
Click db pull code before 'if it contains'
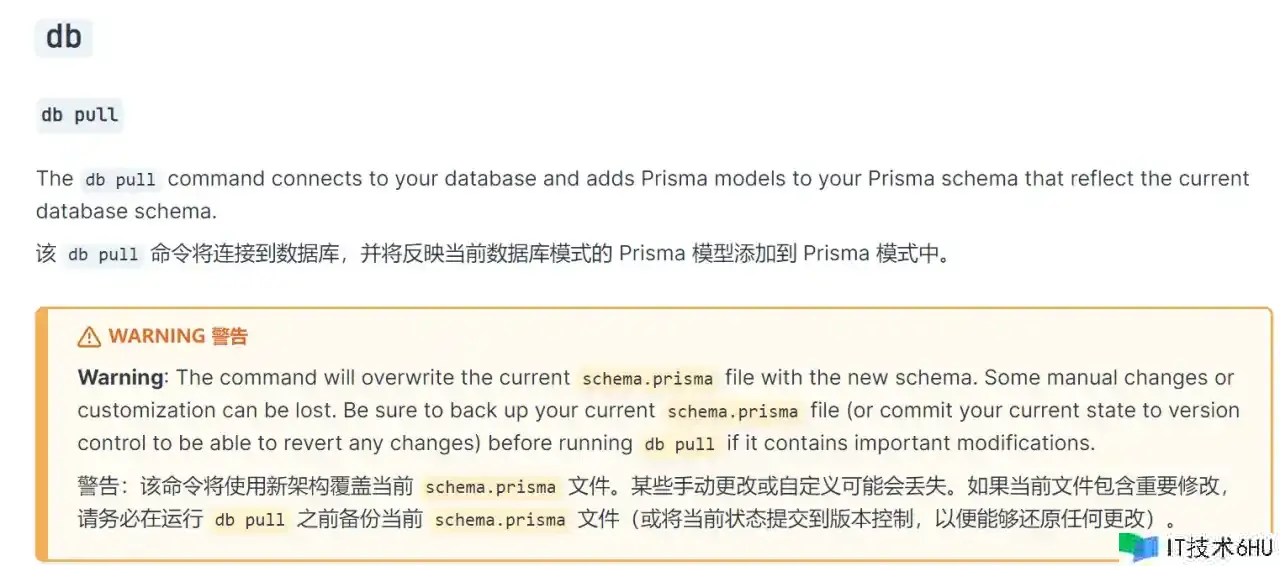[679, 443]
